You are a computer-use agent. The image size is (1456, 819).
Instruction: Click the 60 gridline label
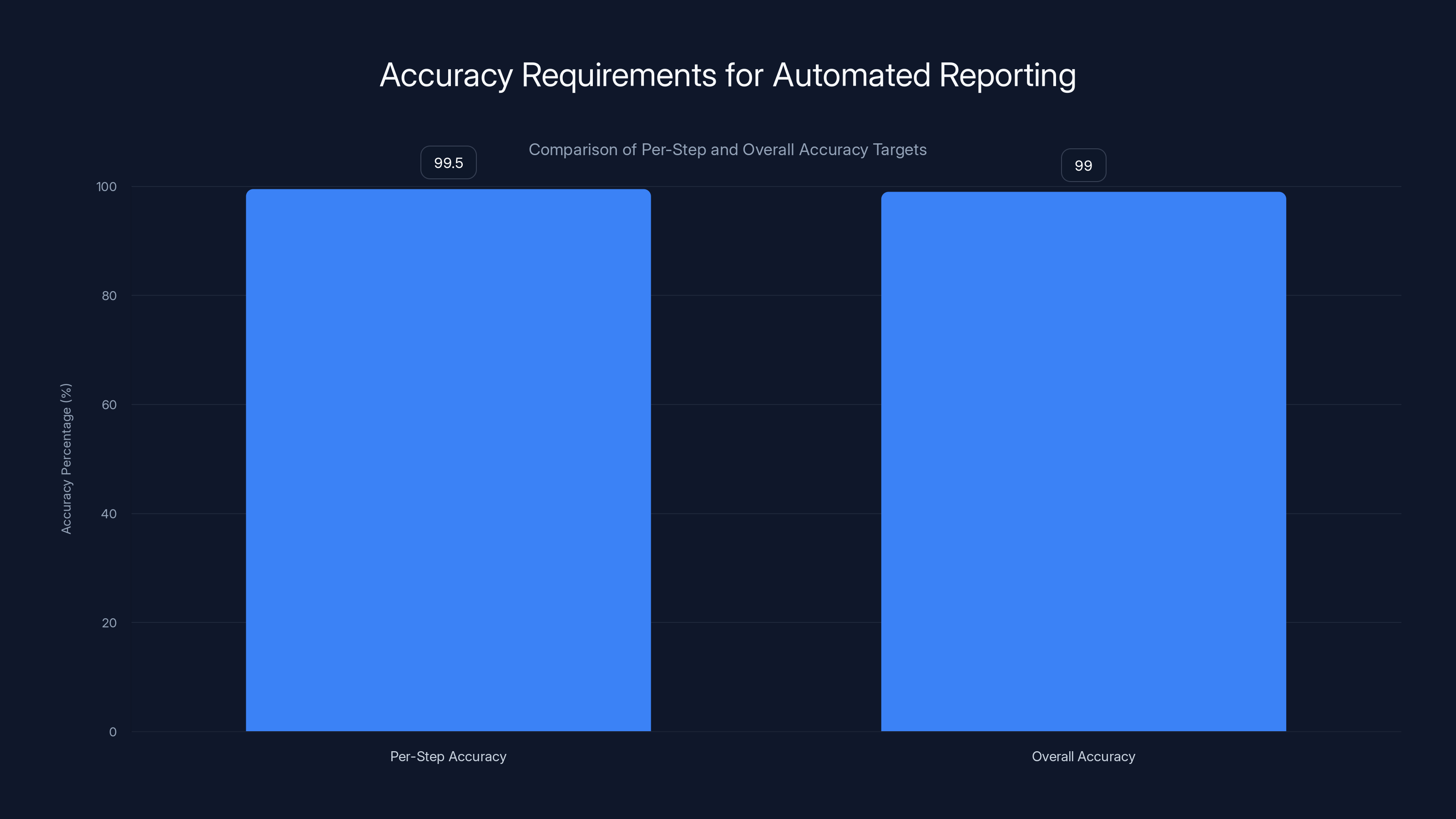tap(109, 404)
